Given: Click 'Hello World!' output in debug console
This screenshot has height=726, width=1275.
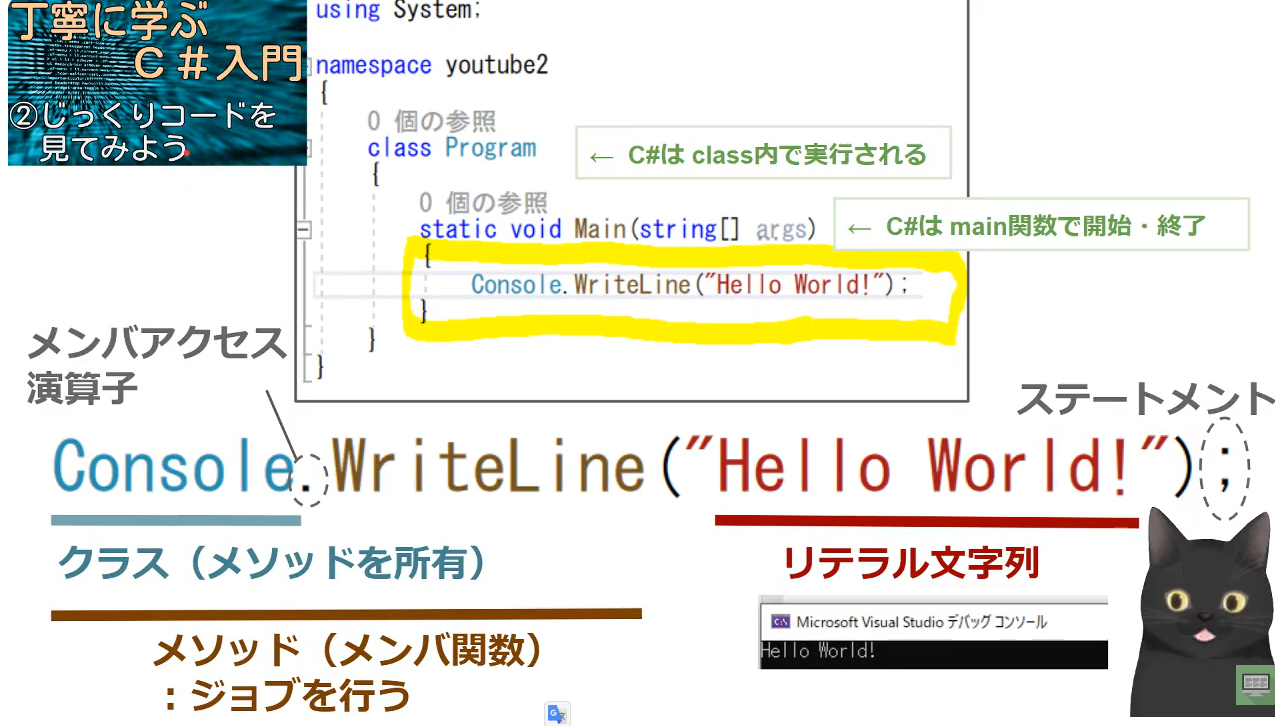Looking at the screenshot, I should coord(818,651).
